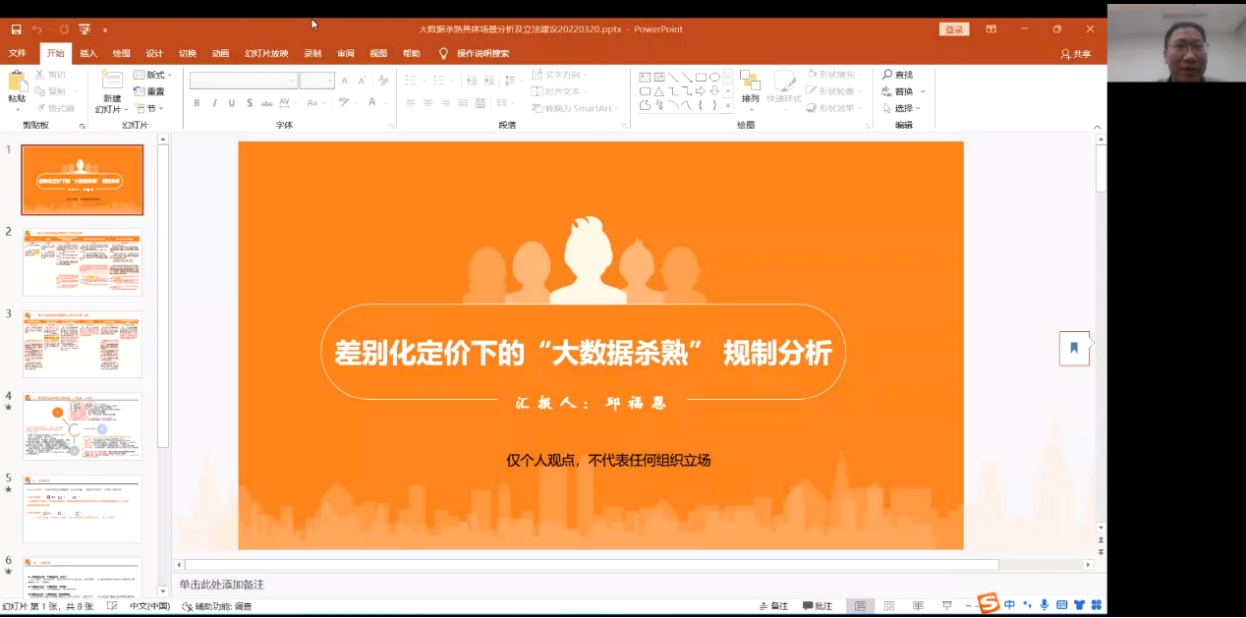Toggle the Notes (备注) pane in status bar
1246x618 pixels.
(774, 606)
